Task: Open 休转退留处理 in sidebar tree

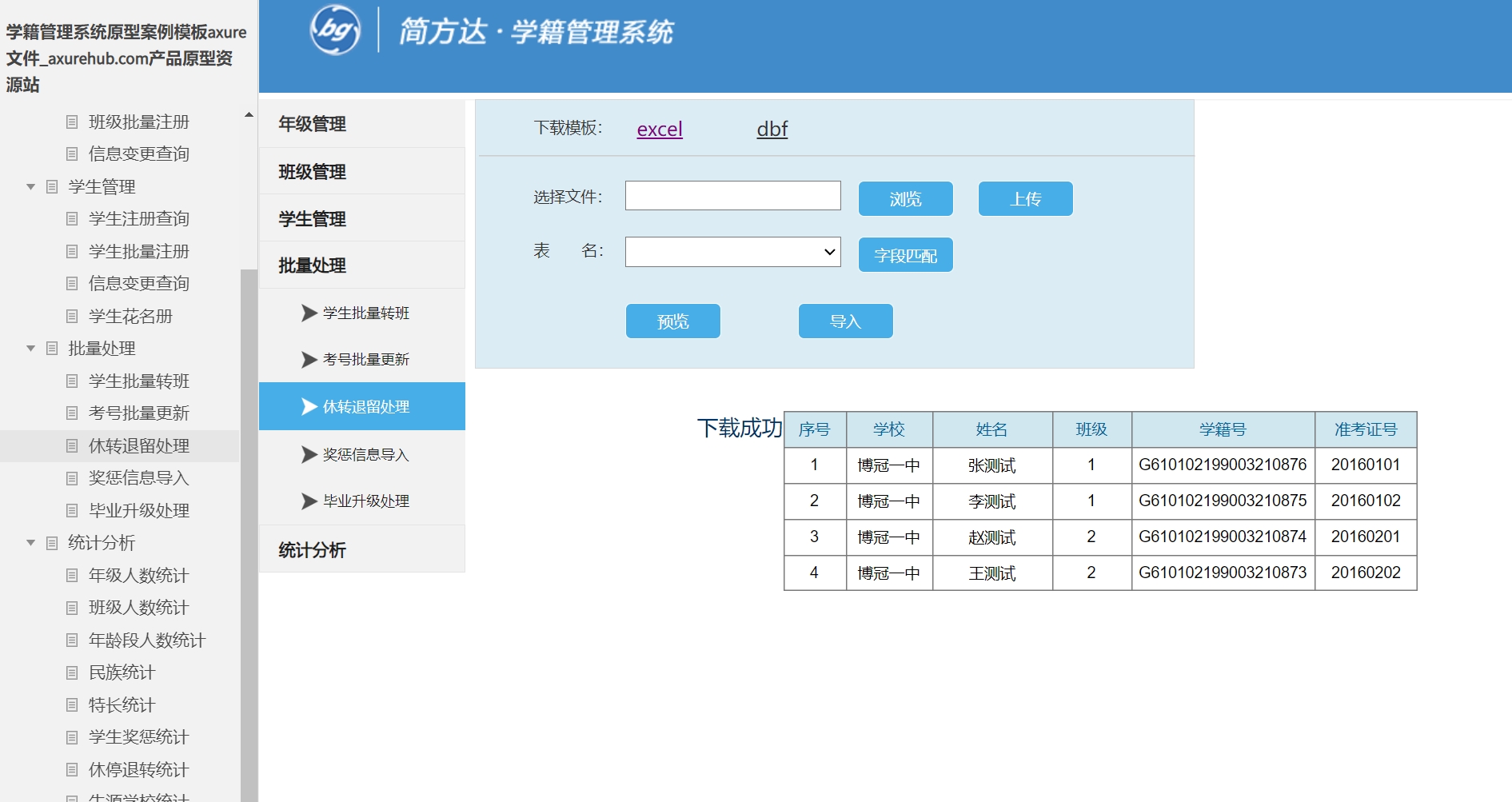Action: 139,445
